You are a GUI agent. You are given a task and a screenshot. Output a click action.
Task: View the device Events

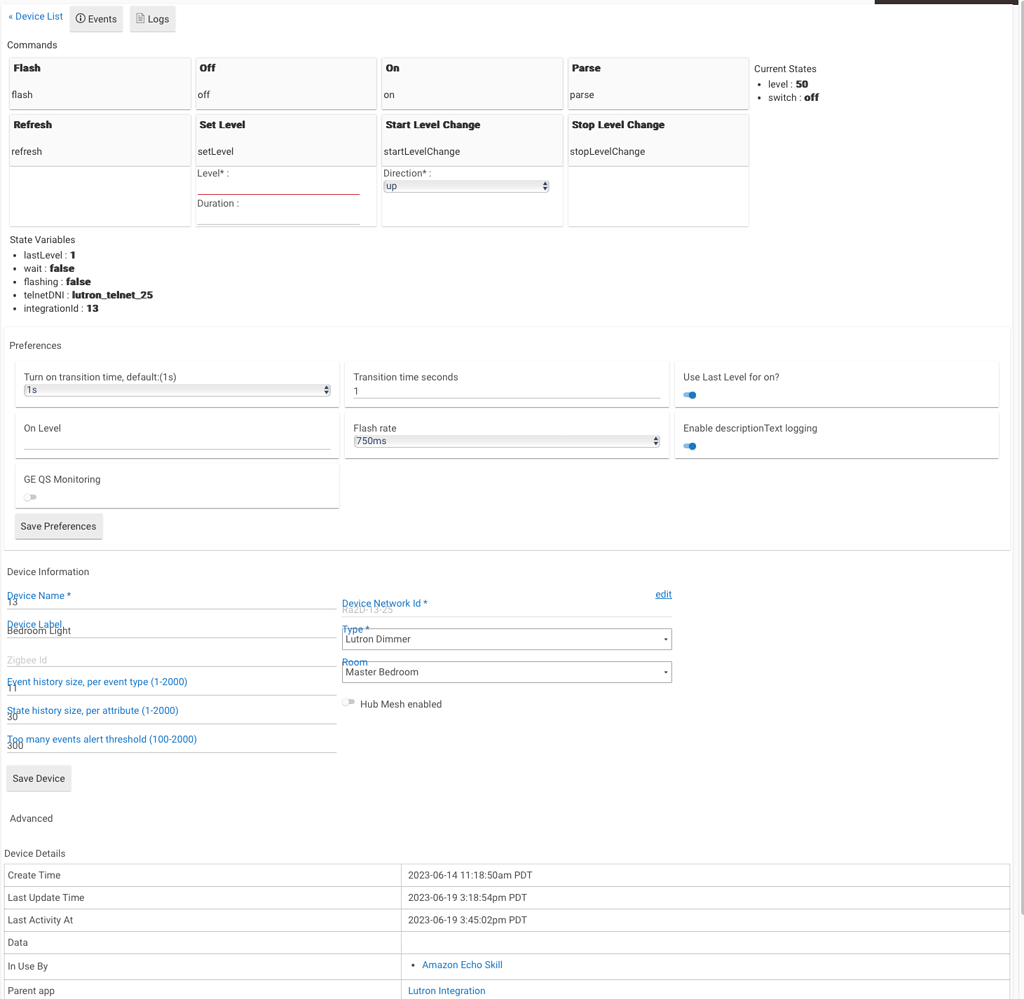click(96, 18)
